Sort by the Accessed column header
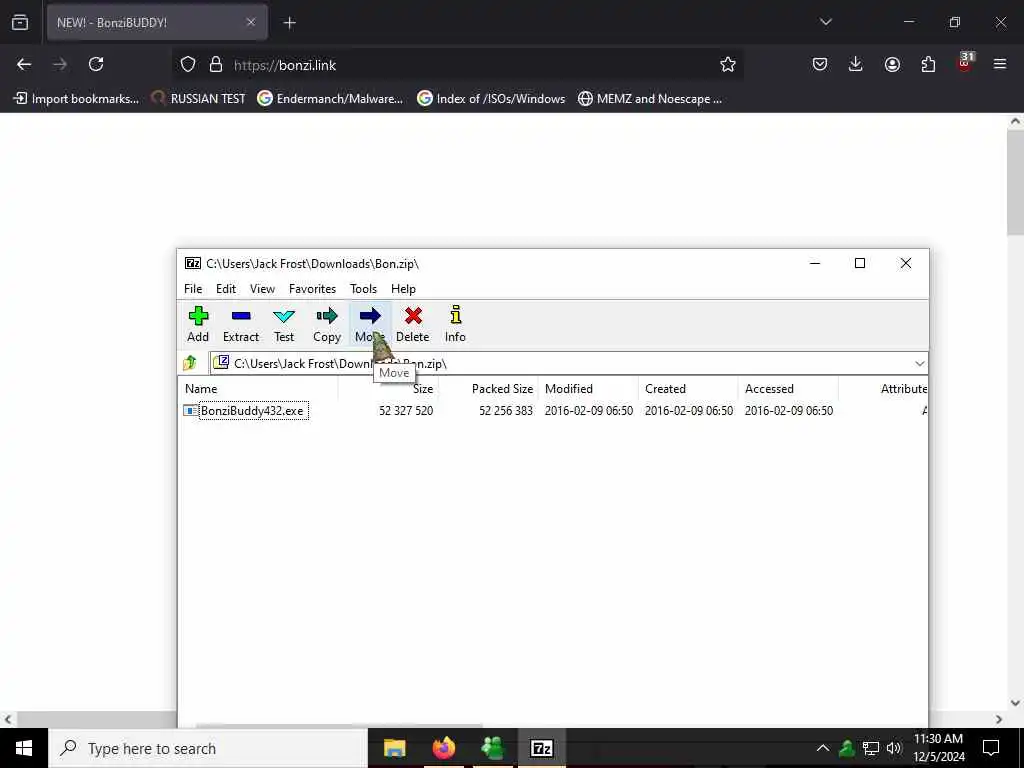This screenshot has height=768, width=1024. [788, 389]
